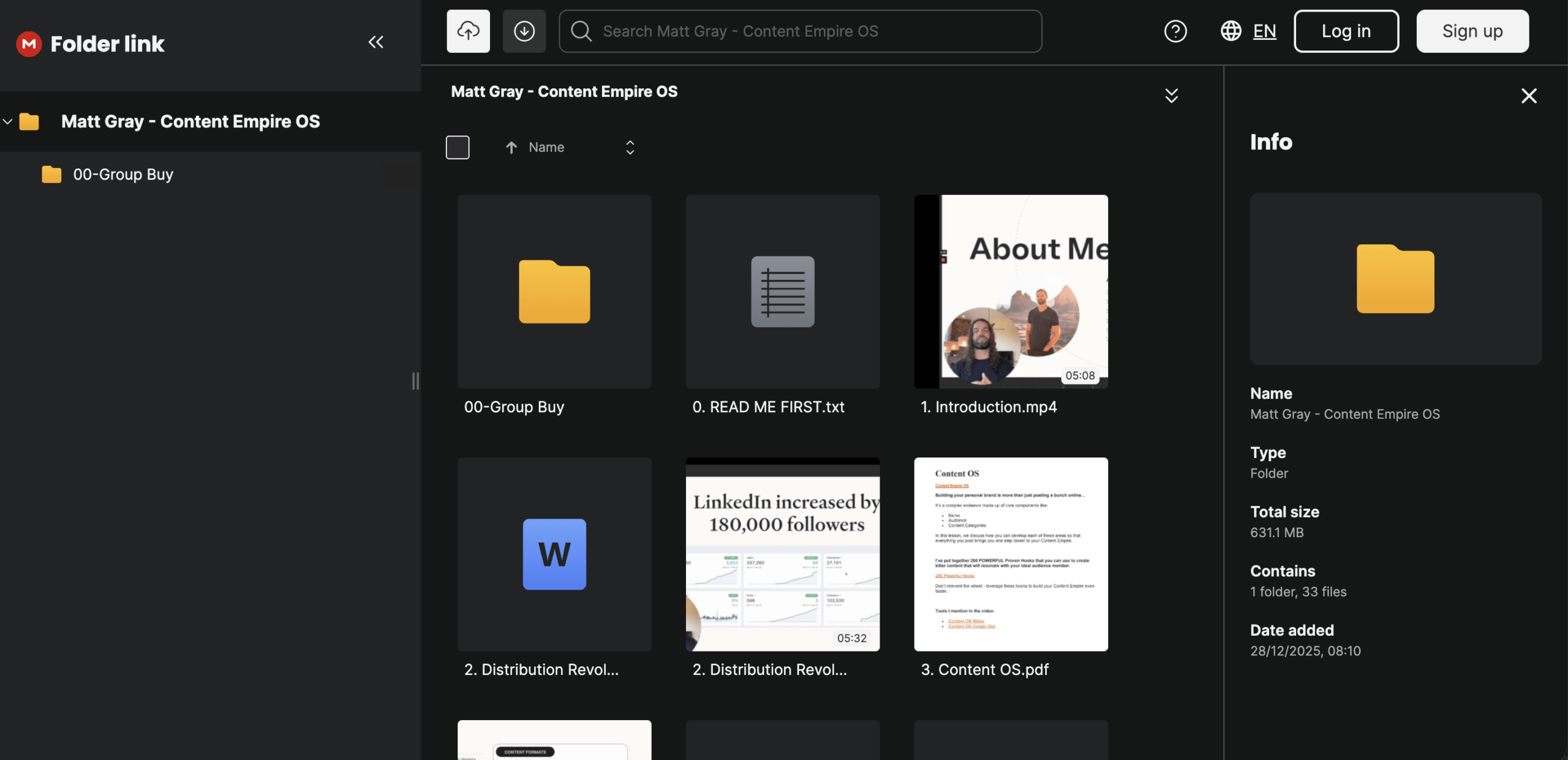This screenshot has height=760, width=1568.
Task: Click the MEGA logo icon
Action: click(28, 43)
